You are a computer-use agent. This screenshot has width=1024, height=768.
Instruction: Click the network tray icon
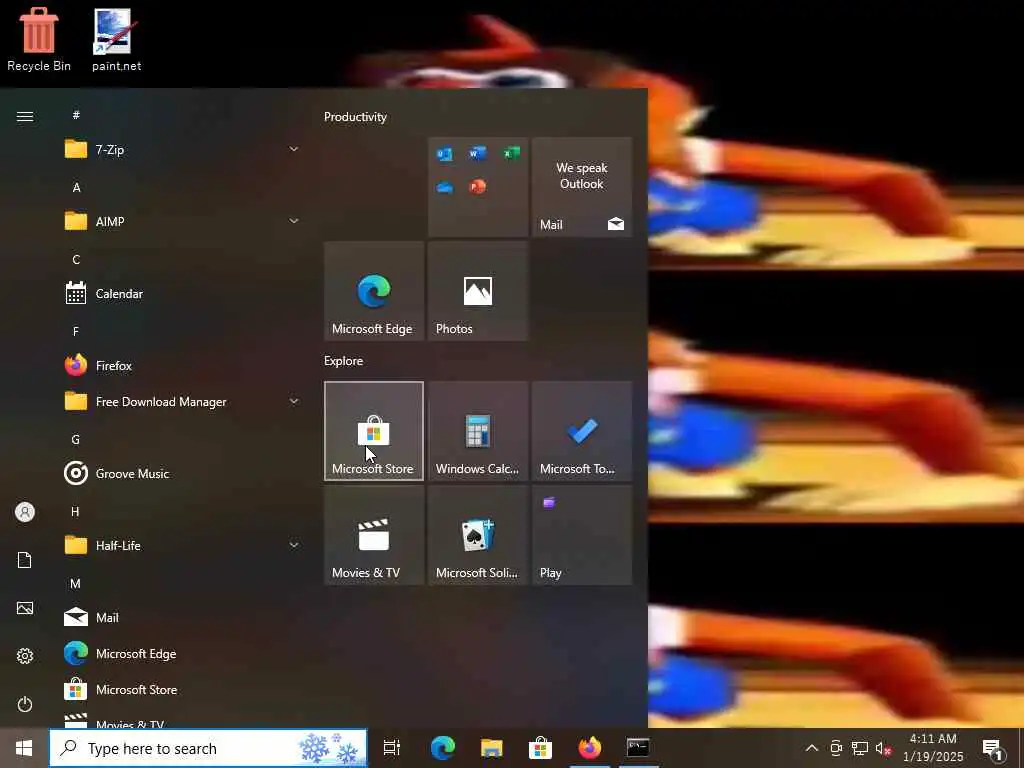pos(859,748)
